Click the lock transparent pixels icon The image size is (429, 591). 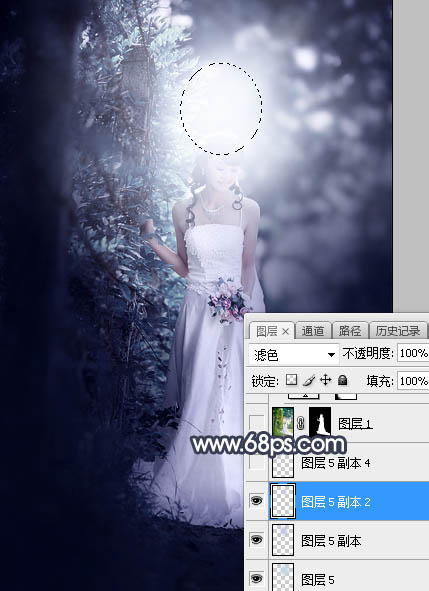(291, 380)
